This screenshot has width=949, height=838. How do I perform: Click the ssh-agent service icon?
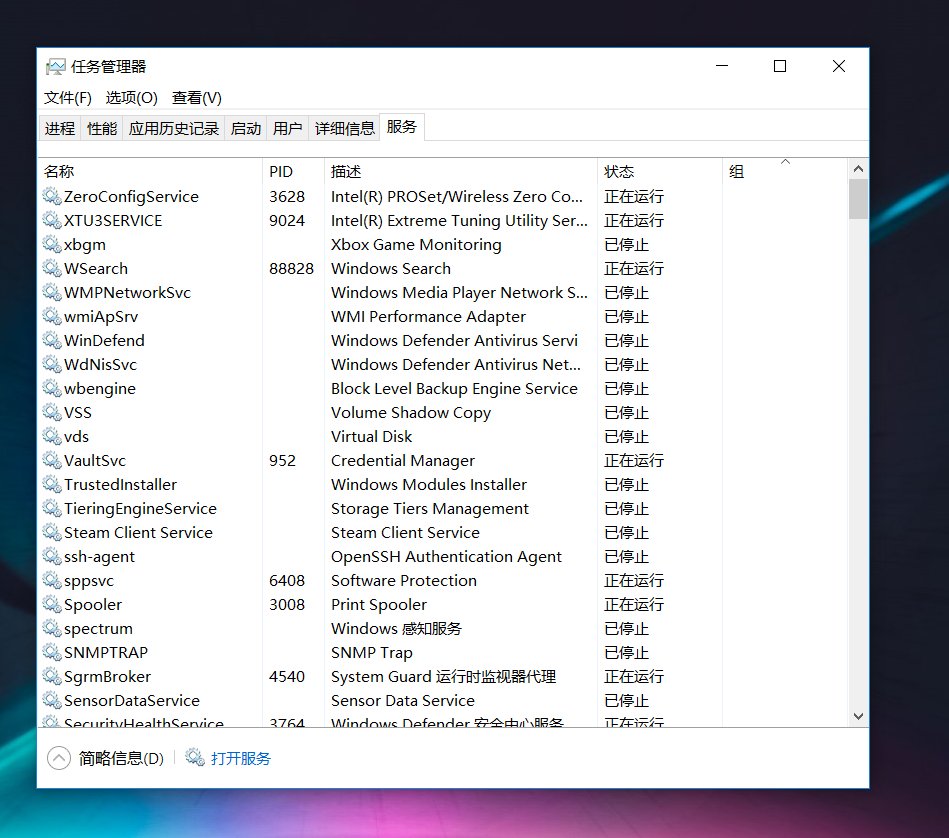[x=52, y=556]
